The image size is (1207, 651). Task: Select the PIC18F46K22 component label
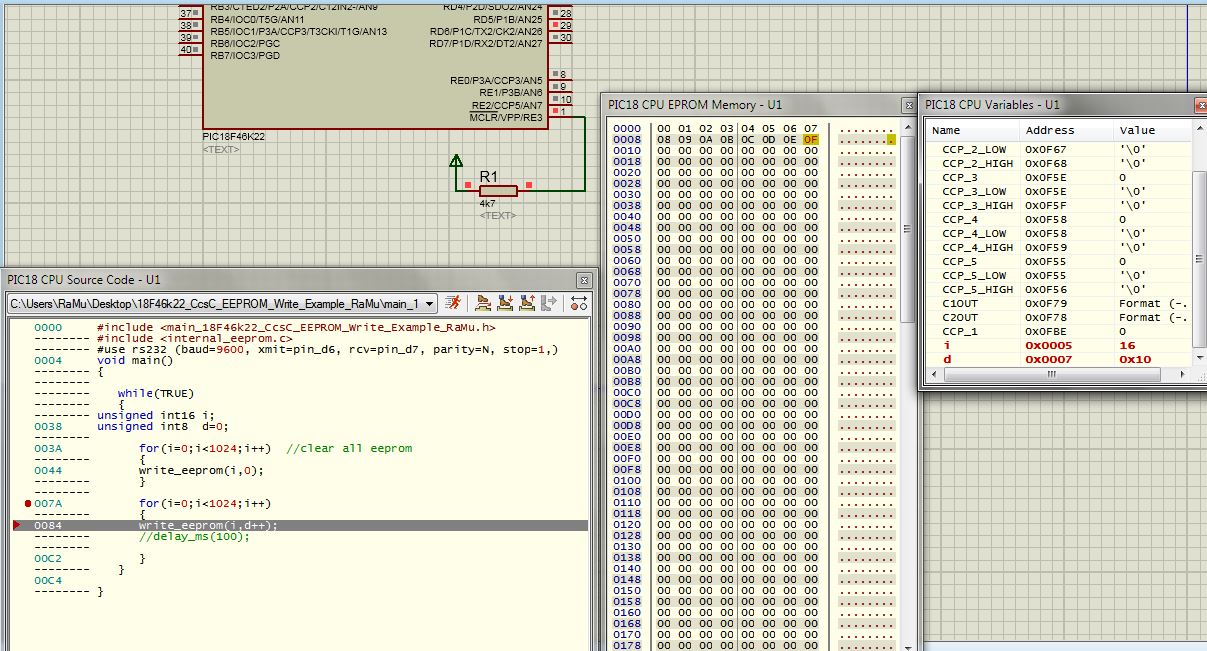click(233, 137)
